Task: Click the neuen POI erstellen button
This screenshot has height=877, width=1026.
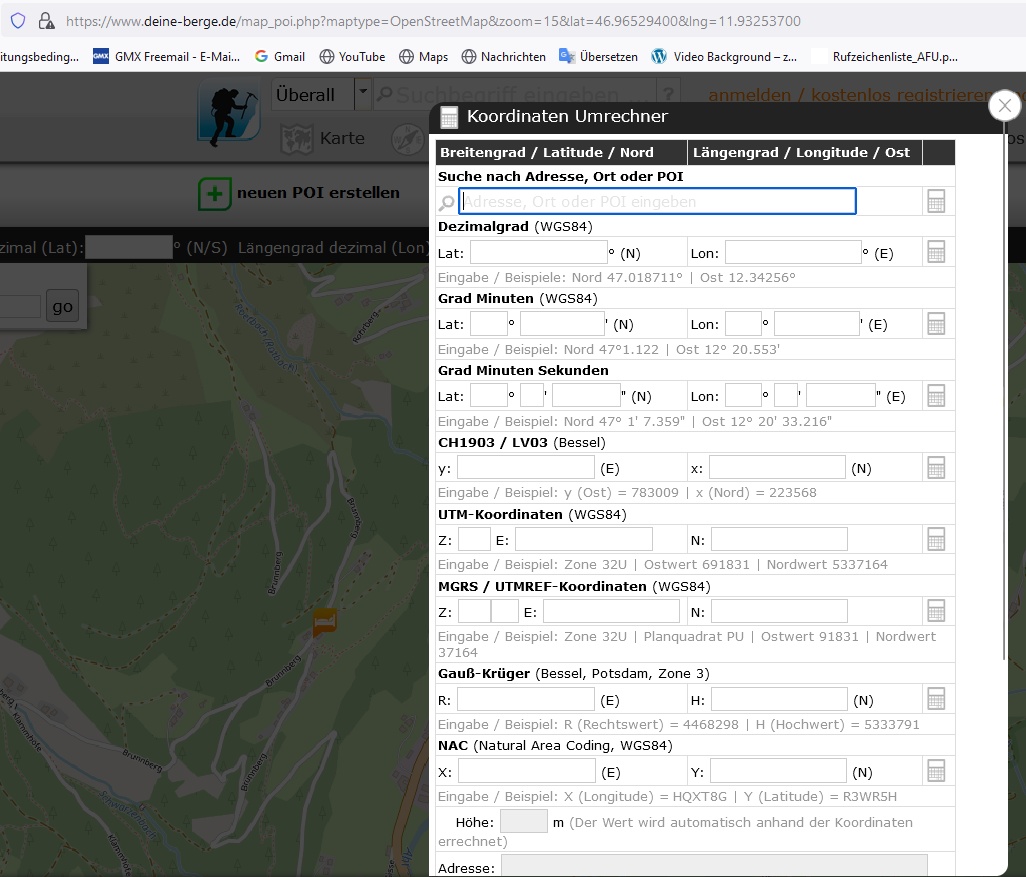Action: point(298,193)
